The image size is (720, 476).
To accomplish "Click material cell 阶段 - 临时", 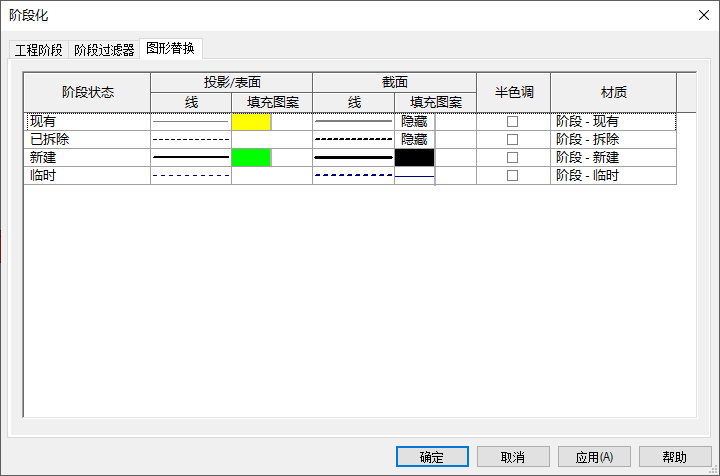I will tap(613, 175).
